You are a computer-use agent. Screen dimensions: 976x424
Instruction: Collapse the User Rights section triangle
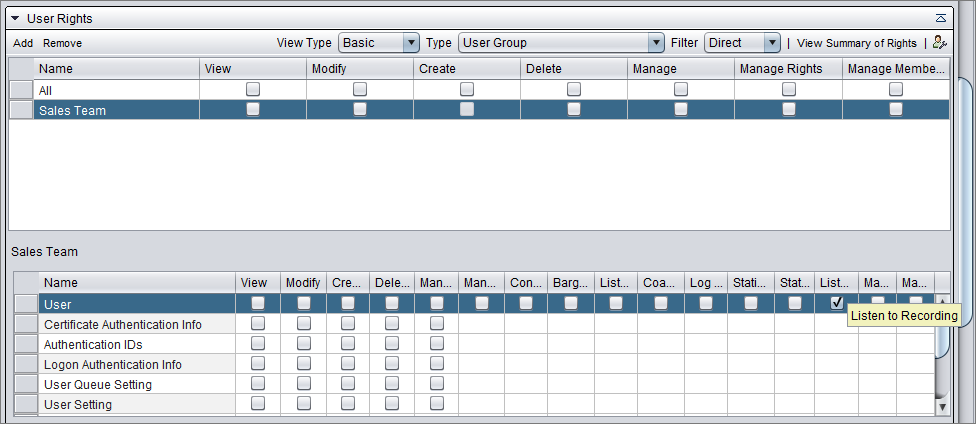(x=15, y=18)
